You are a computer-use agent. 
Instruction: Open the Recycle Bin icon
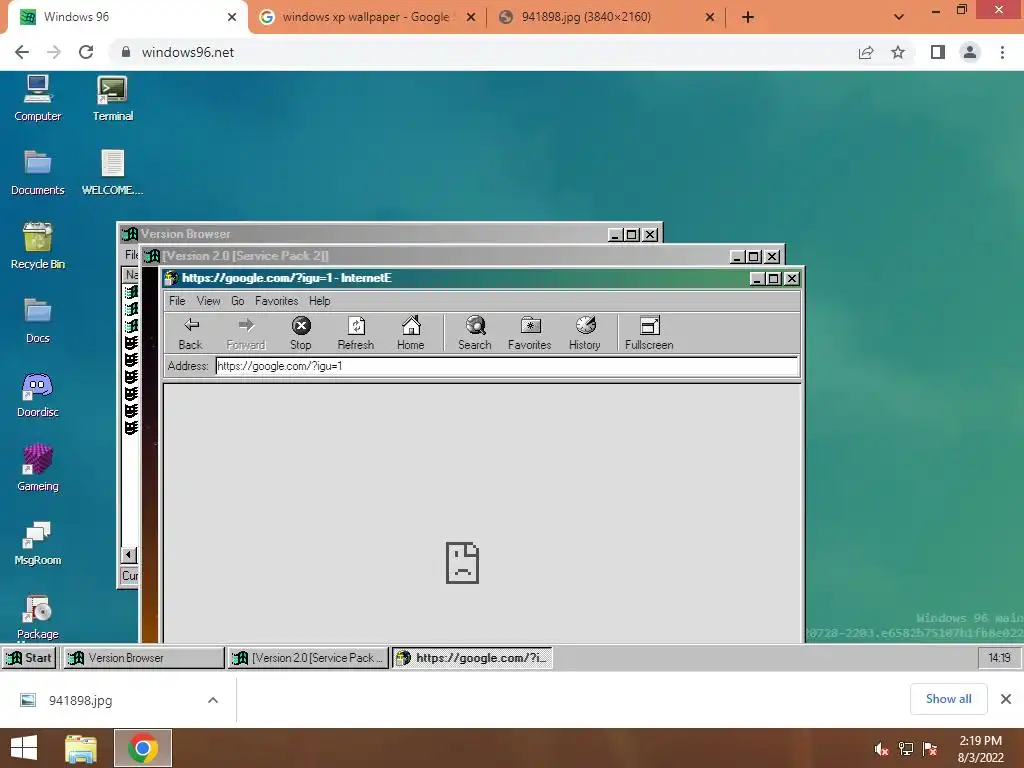click(37, 246)
